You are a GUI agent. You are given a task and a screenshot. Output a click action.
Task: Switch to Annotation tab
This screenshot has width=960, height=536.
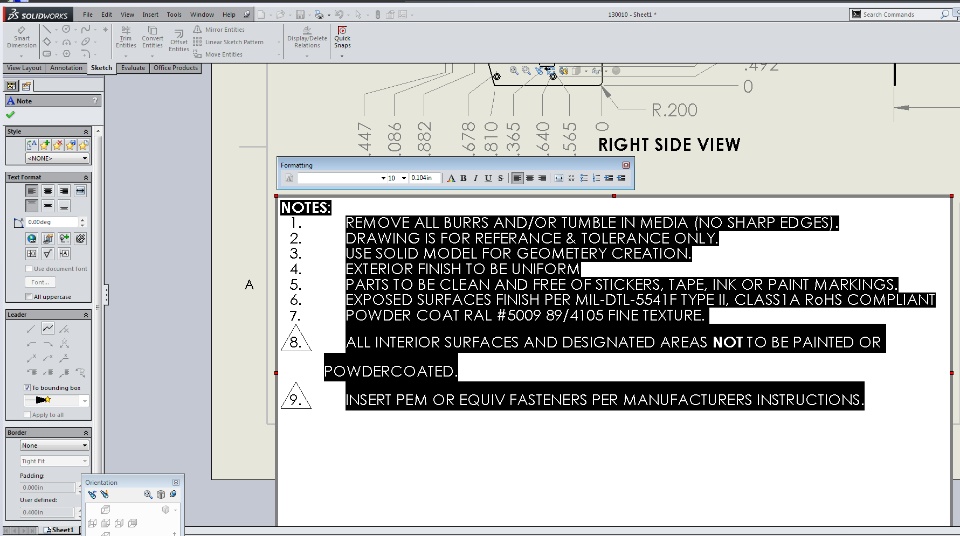66,68
